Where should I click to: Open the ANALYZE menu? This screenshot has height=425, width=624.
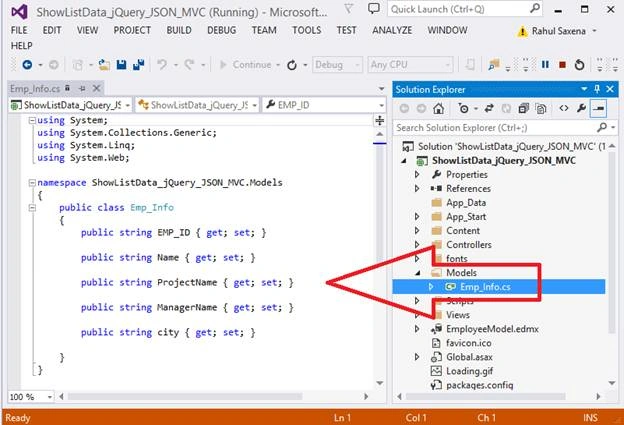[392, 30]
